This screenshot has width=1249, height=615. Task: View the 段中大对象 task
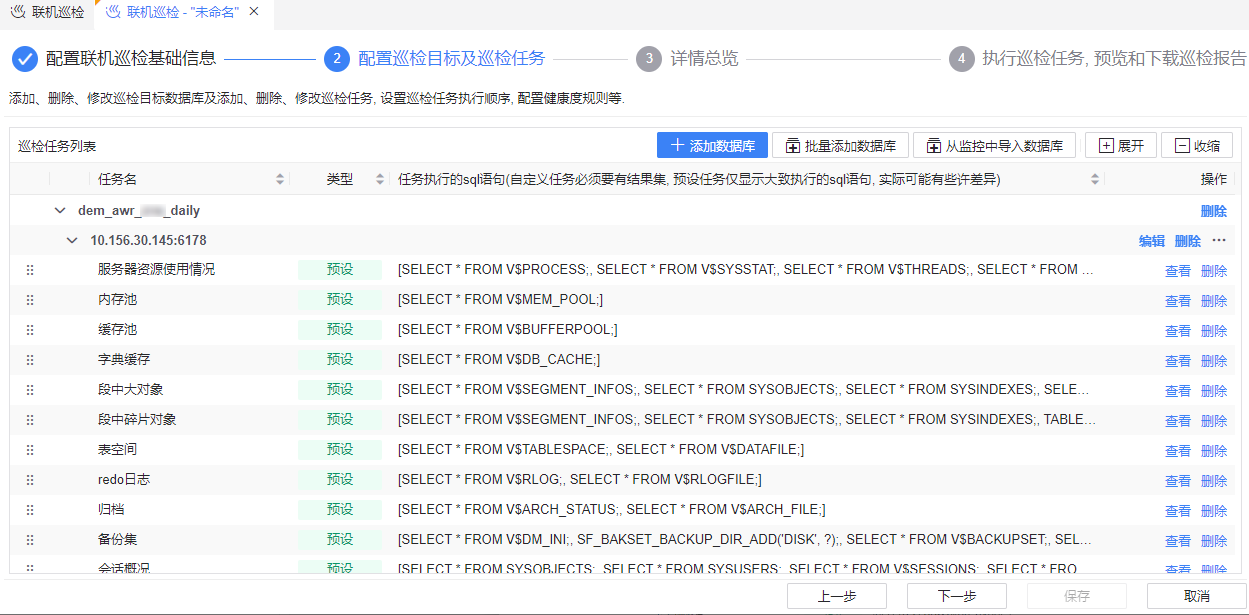pos(1178,391)
